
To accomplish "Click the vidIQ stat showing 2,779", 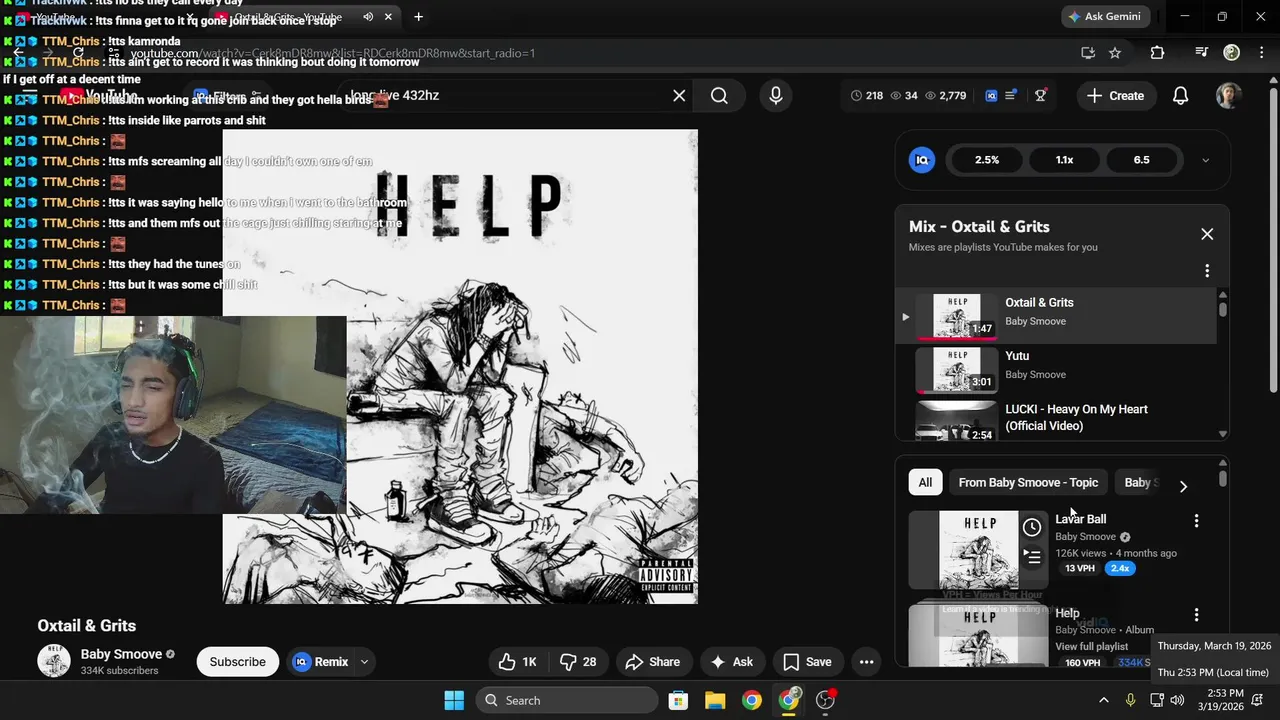I will pyautogui.click(x=946, y=96).
